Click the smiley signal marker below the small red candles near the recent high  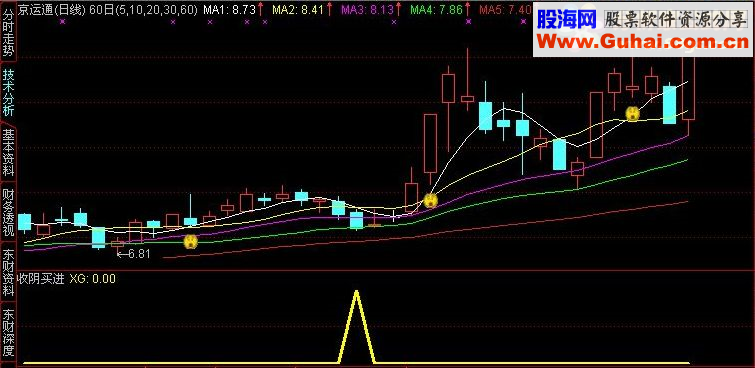pyautogui.click(x=632, y=114)
